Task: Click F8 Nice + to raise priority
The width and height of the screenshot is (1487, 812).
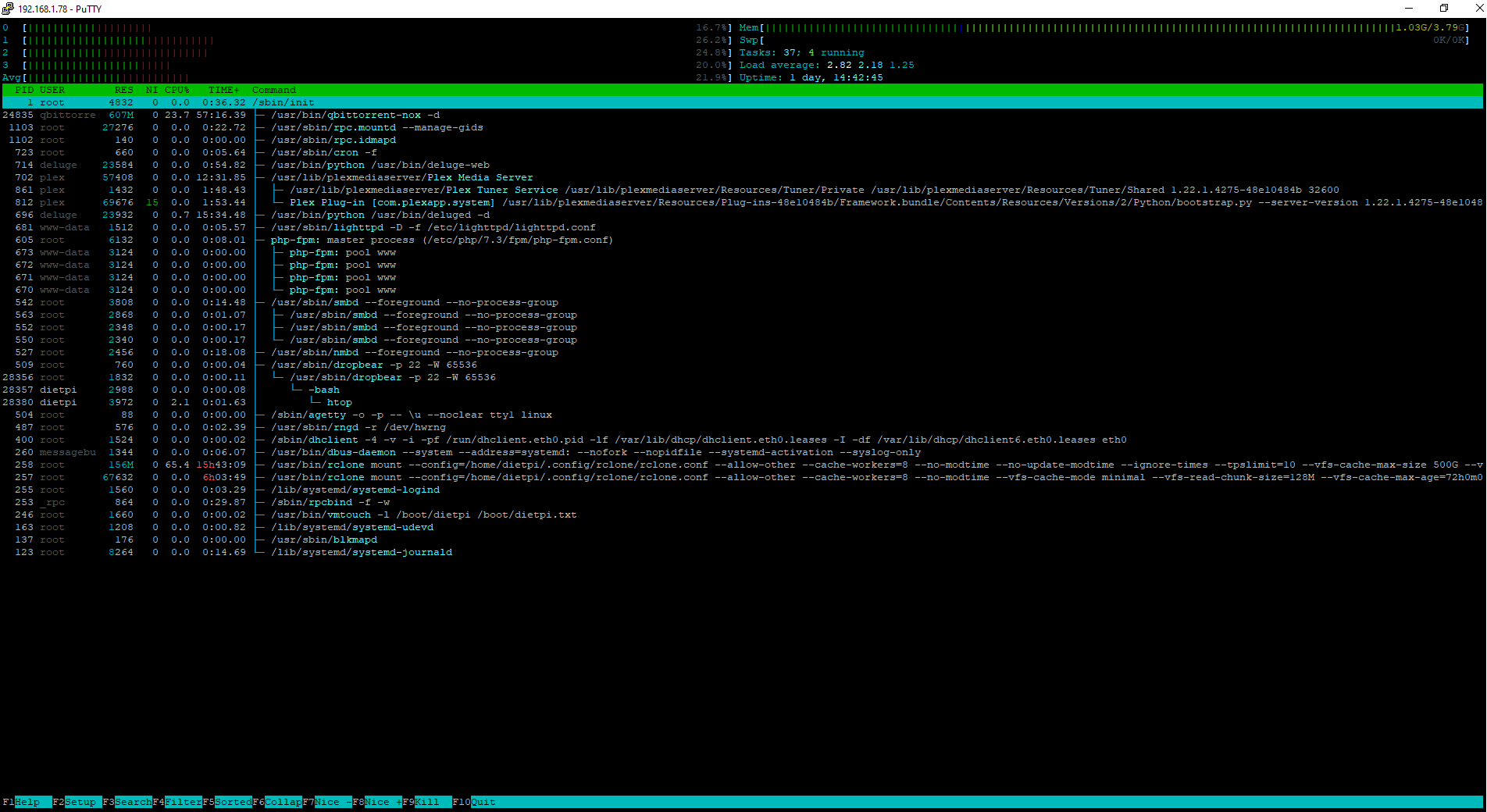Action: tap(377, 802)
